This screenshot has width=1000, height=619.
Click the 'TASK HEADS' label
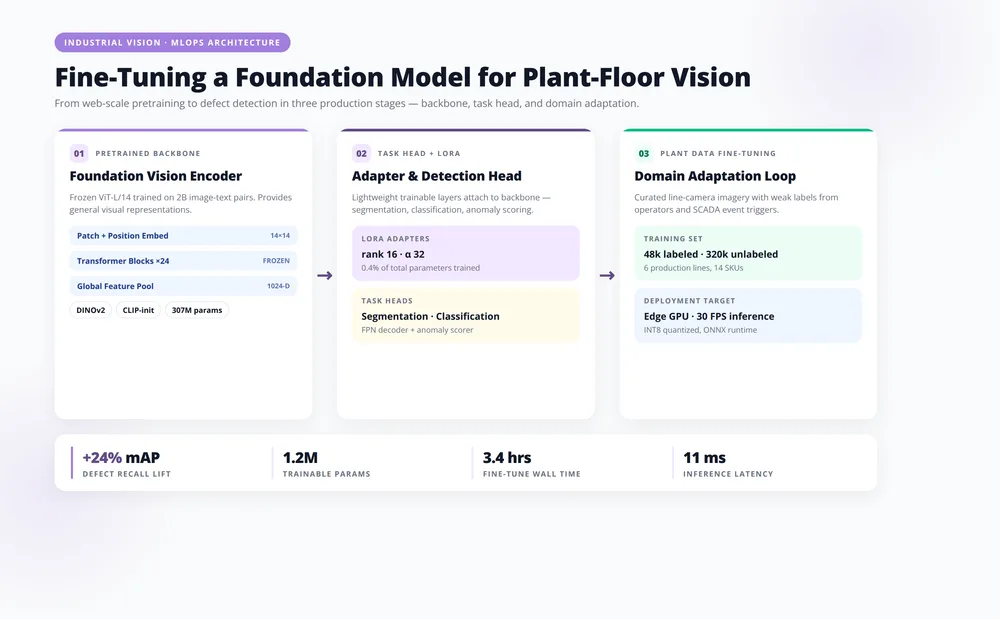click(387, 301)
